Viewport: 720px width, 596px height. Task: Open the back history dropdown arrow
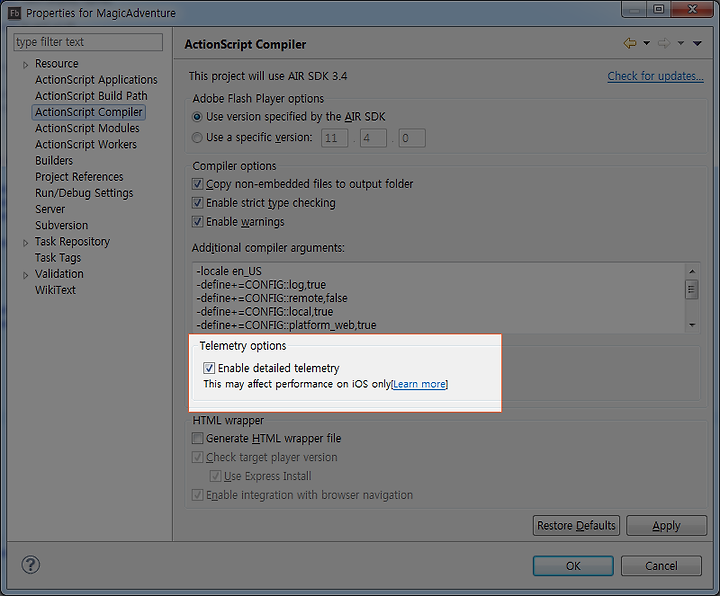click(x=646, y=44)
